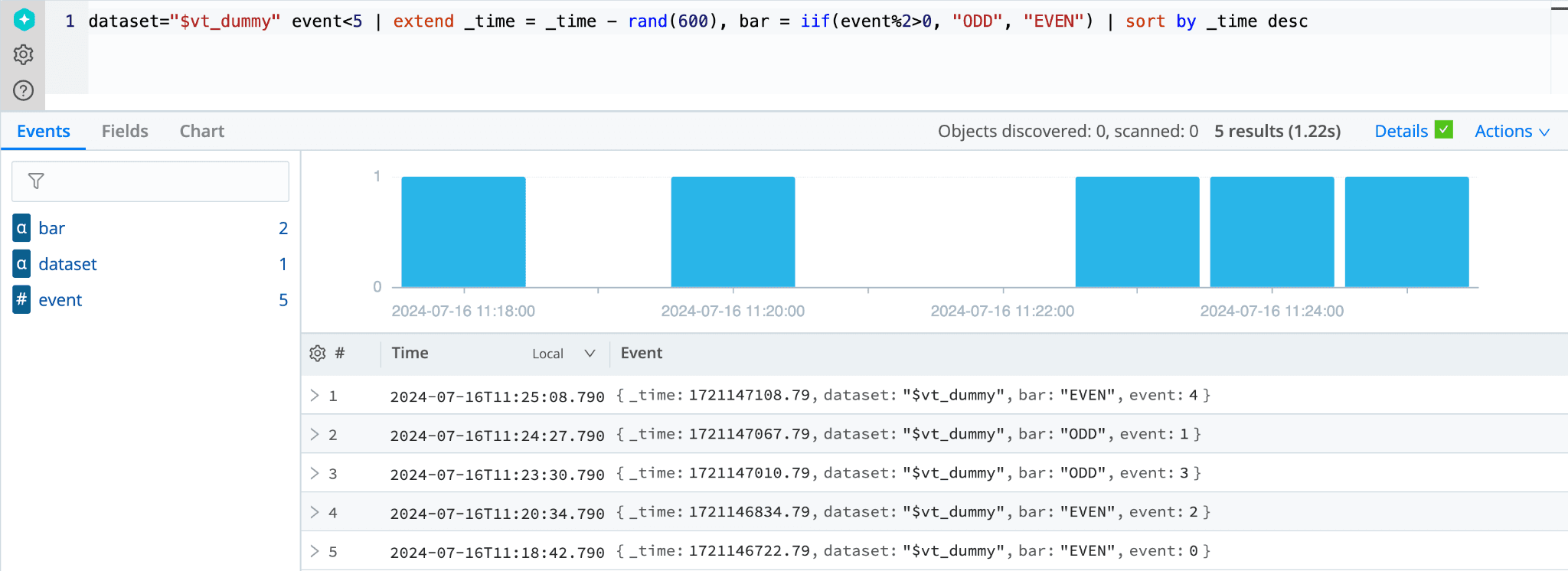
Task: Open the help question mark icon
Action: click(x=24, y=90)
